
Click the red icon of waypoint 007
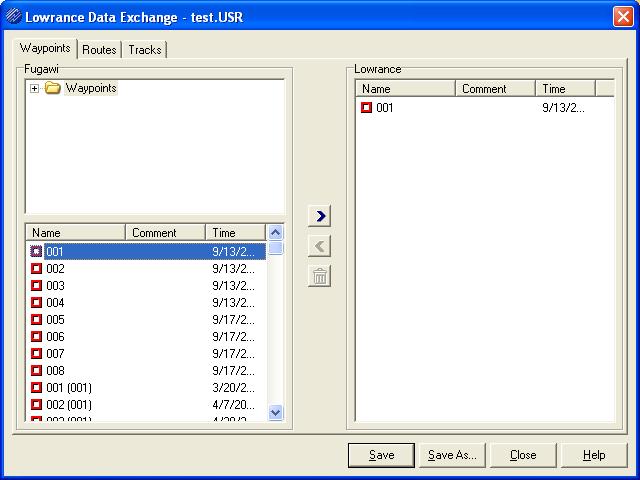pyautogui.click(x=37, y=354)
